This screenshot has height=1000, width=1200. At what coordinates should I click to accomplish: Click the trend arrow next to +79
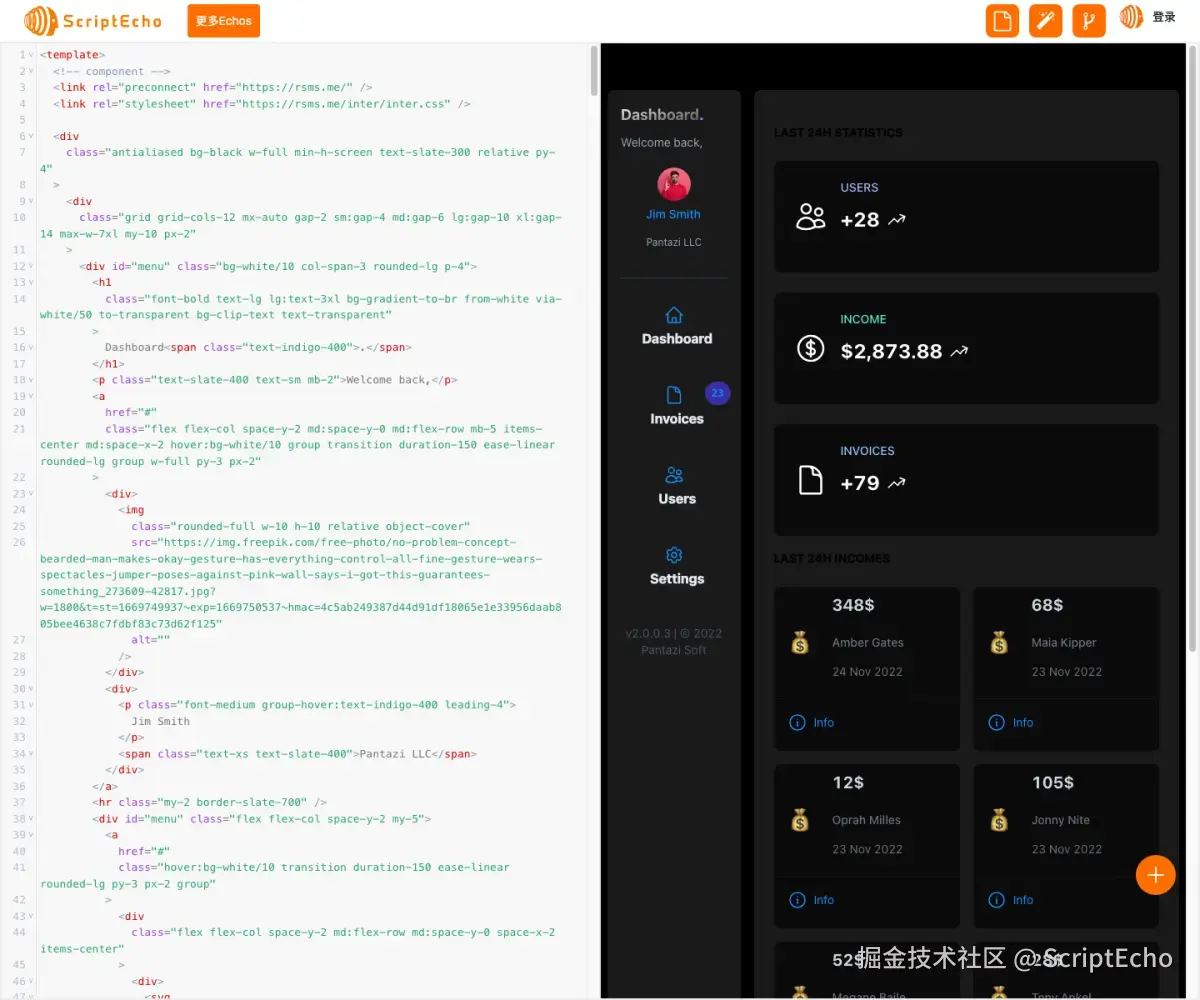(x=897, y=484)
